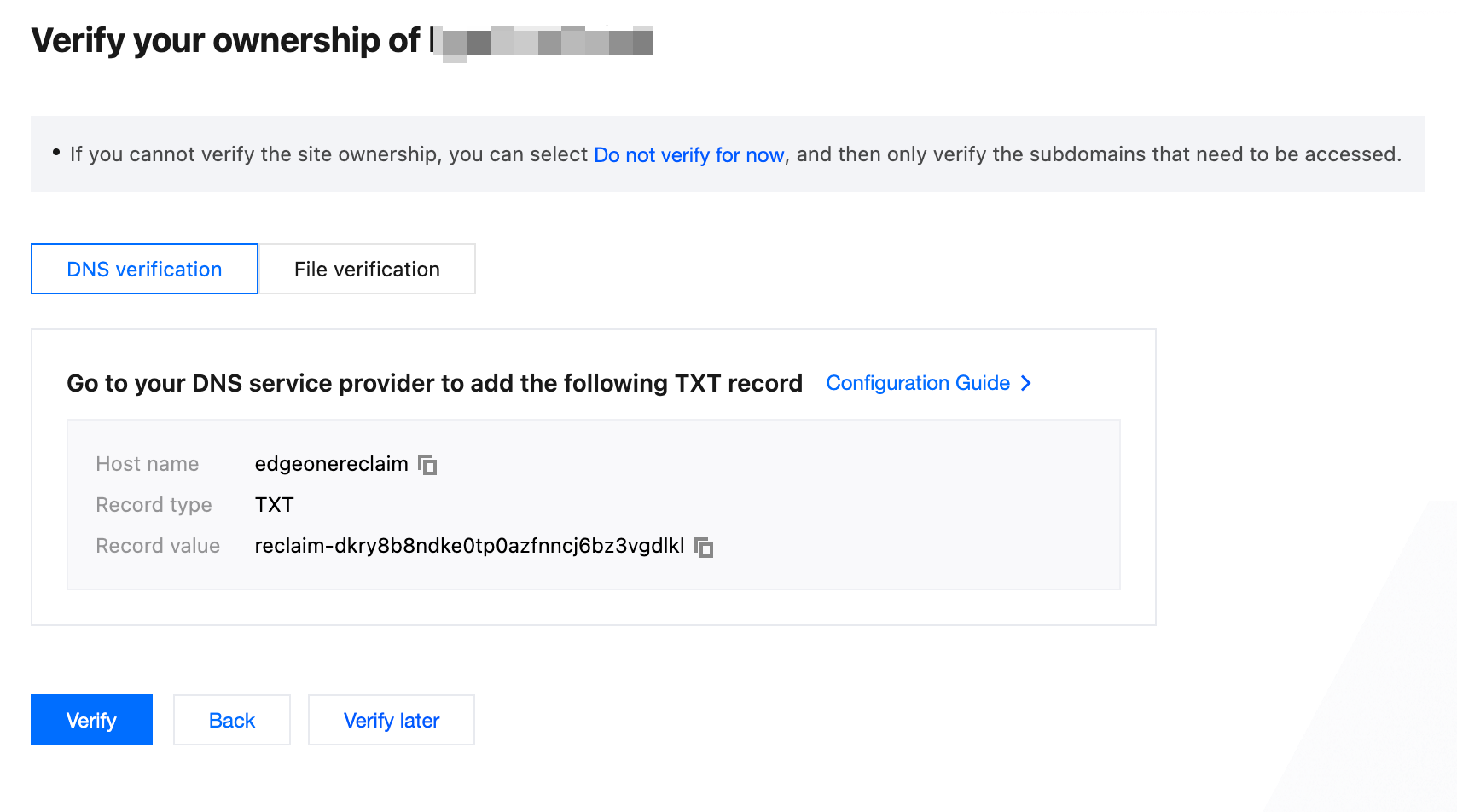1457x812 pixels.
Task: Switch to the DNS verification tab
Action: pos(144,269)
